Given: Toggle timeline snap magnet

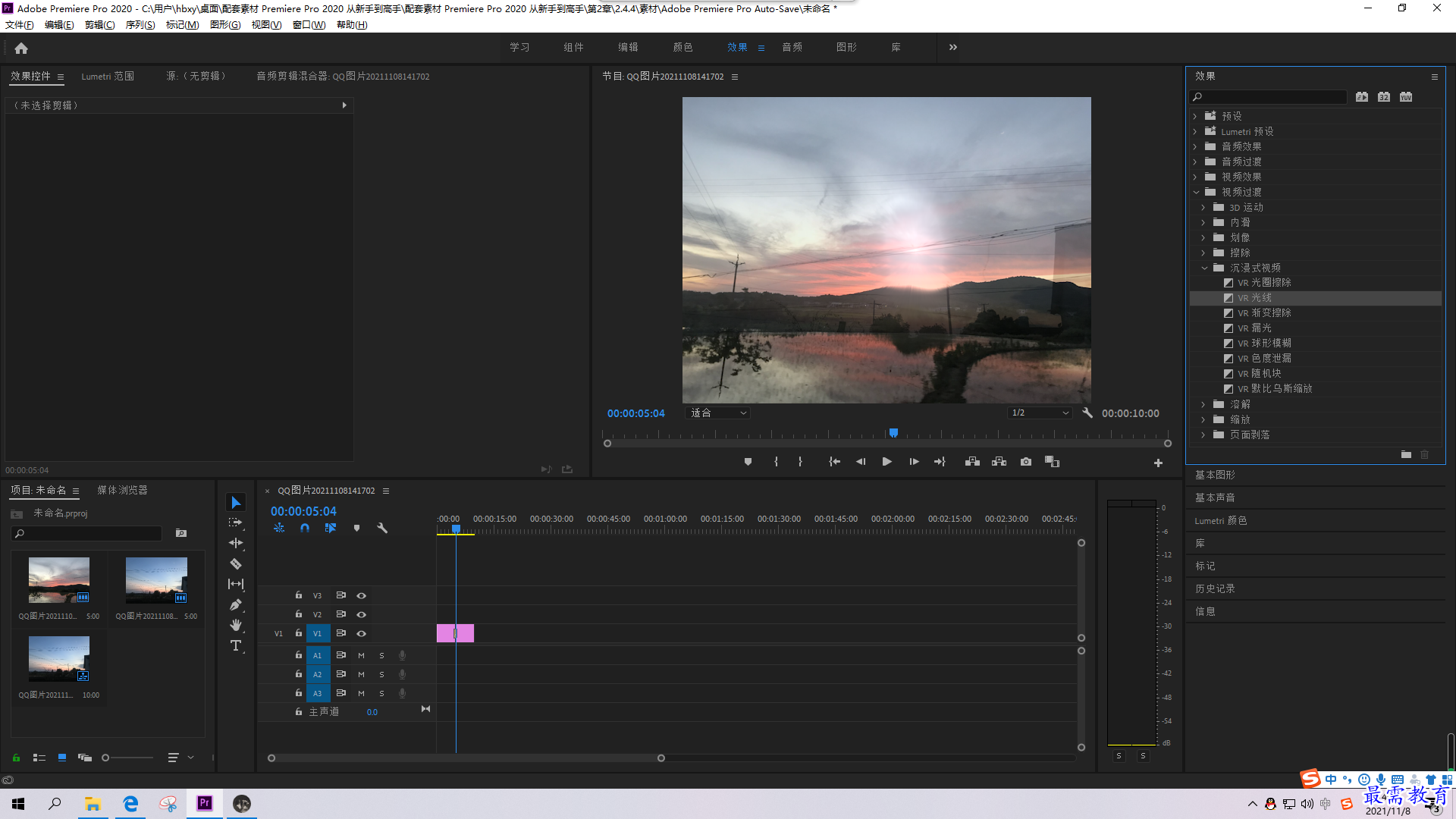Looking at the screenshot, I should click(305, 528).
